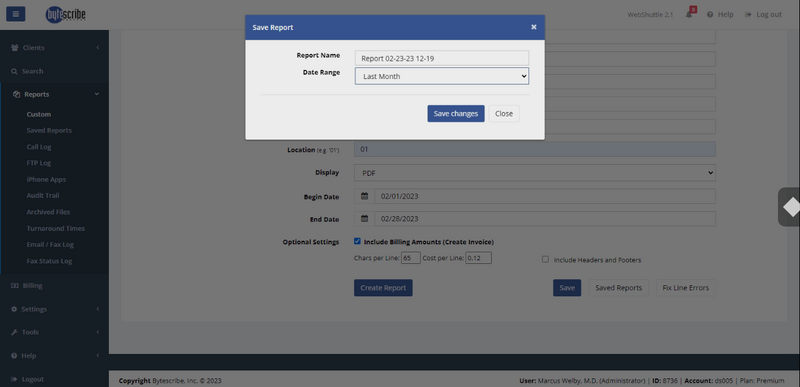The width and height of the screenshot is (800, 387).
Task: Open Audit Trail report
Action: (43, 196)
